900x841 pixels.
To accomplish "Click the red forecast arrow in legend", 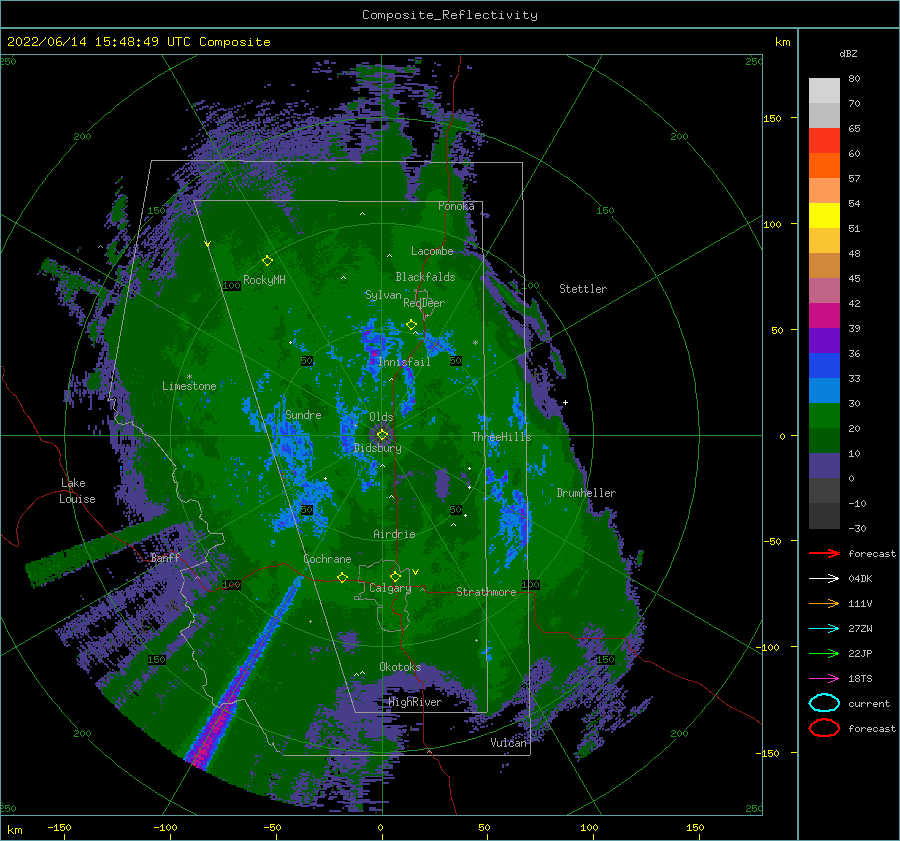I will (x=824, y=553).
